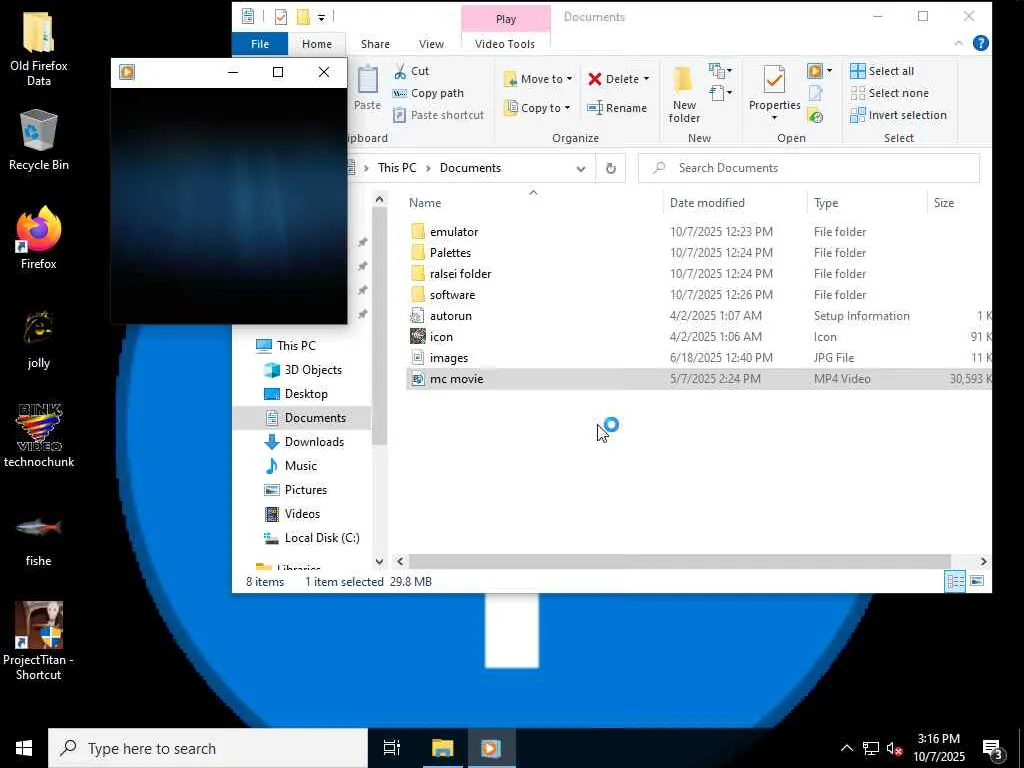Select the jolly desktop icon
Image resolution: width=1024 pixels, height=768 pixels.
pyautogui.click(x=39, y=340)
